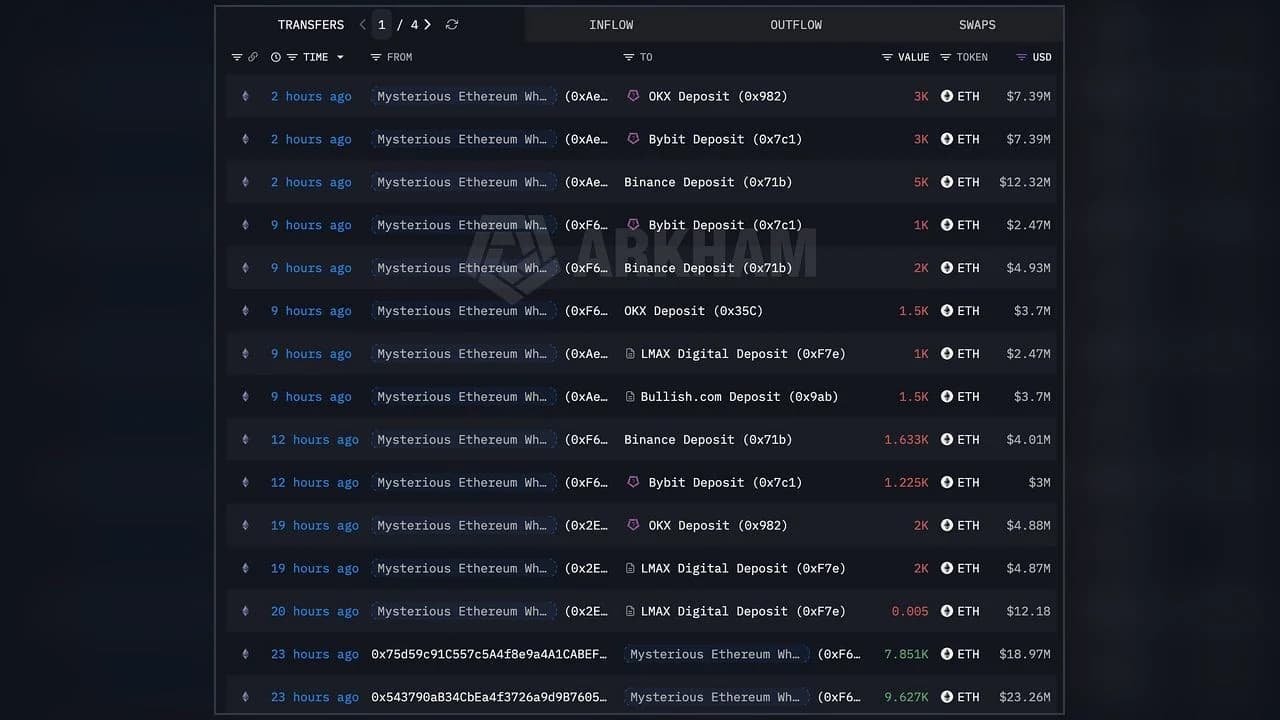The height and width of the screenshot is (720, 1280).
Task: Open sender address 0x543790aB34CbEa4f3726a9d9B7605…
Action: tap(489, 697)
